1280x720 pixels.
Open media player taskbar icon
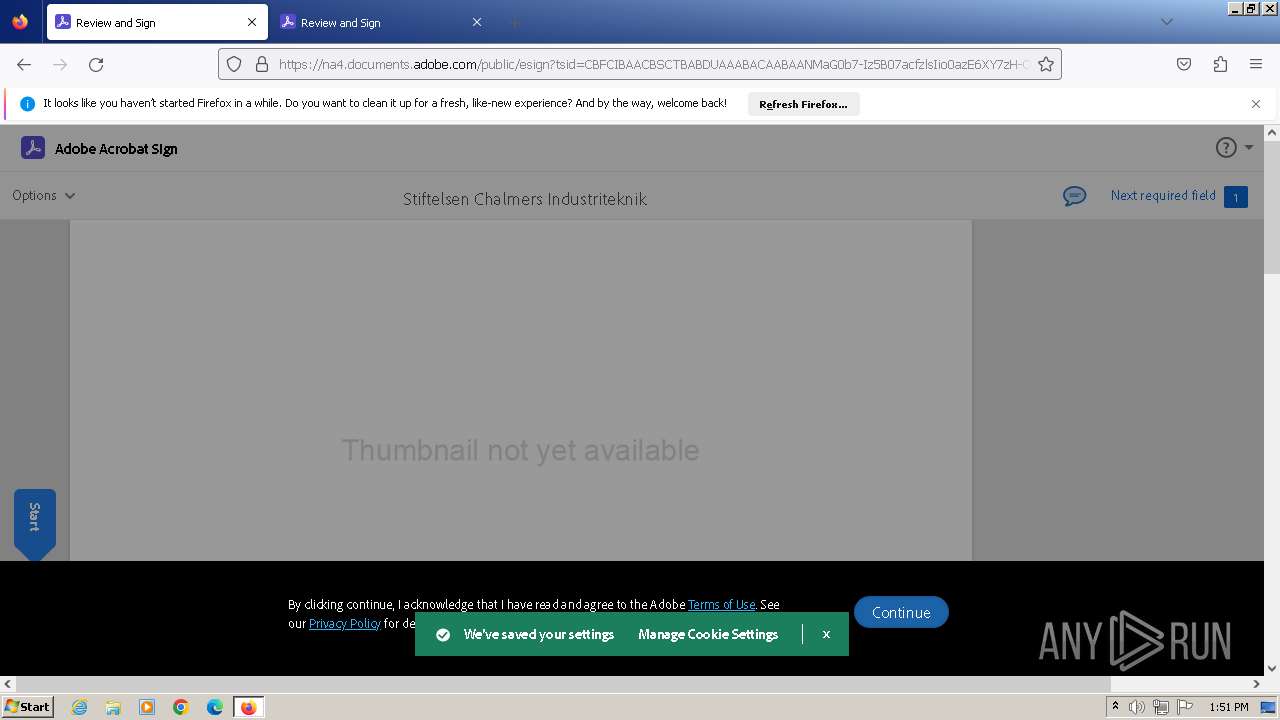pyautogui.click(x=147, y=707)
